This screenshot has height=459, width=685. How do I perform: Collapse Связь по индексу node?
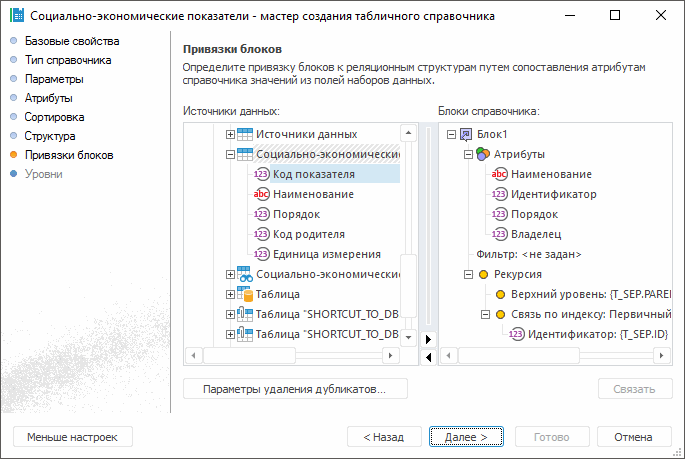483,314
